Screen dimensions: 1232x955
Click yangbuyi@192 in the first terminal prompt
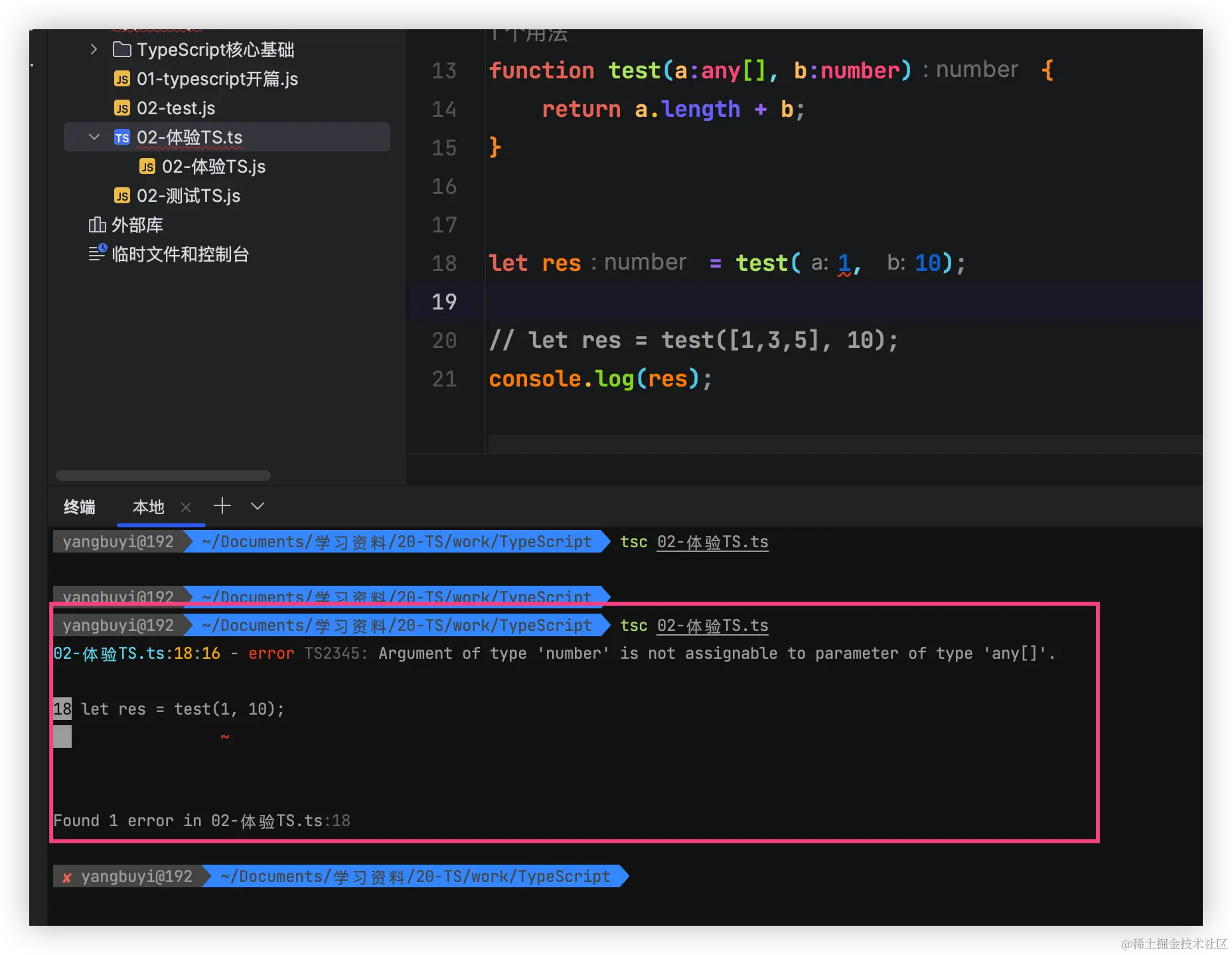pyautogui.click(x=118, y=542)
